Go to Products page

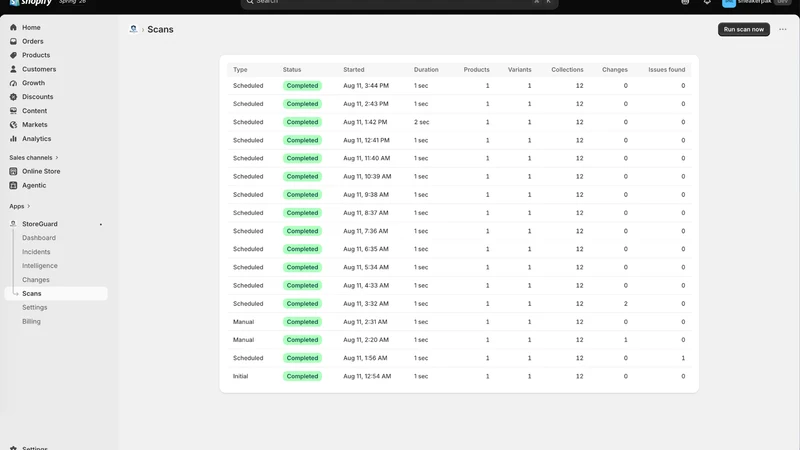coord(36,55)
